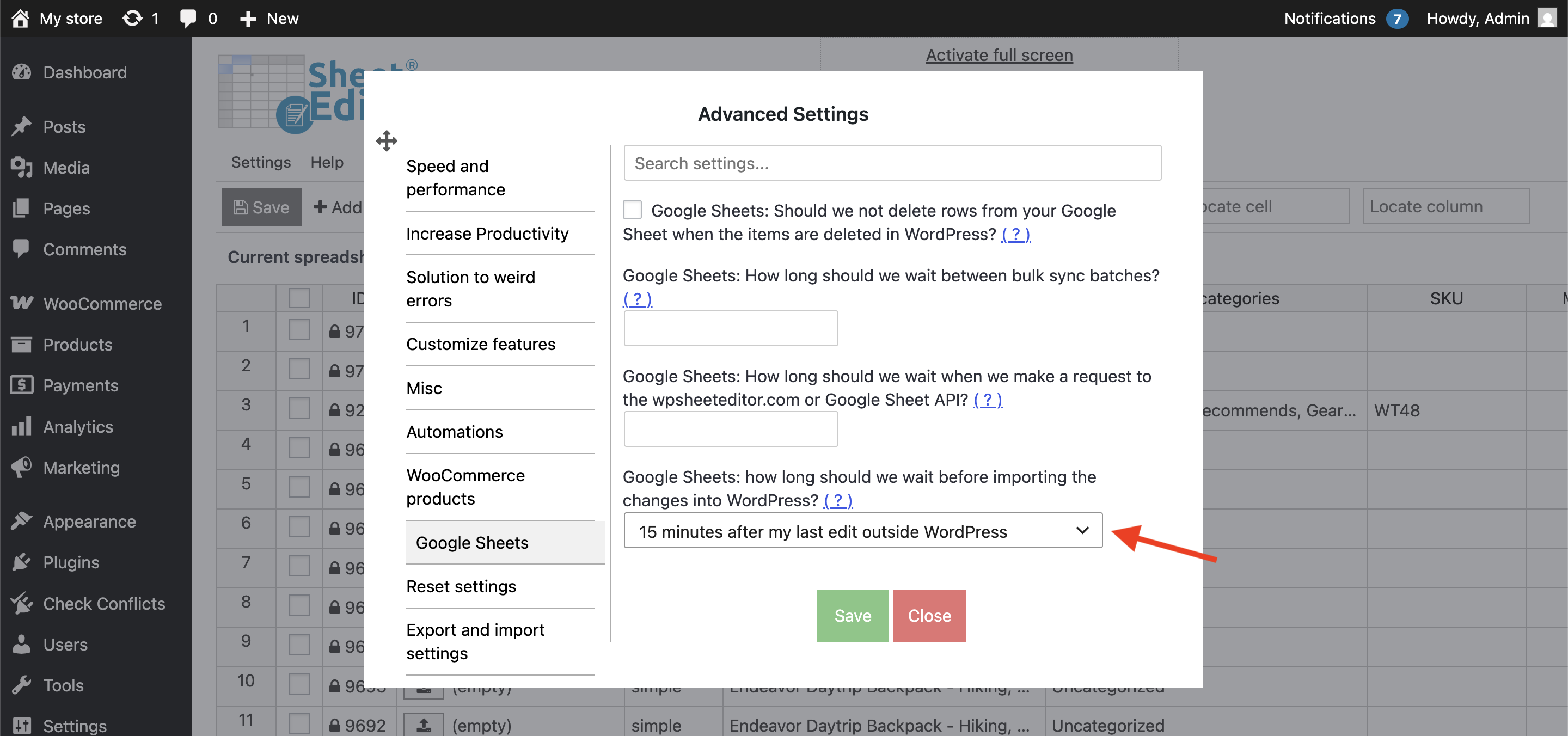Screen dimensions: 1568x736
Task: Focus the Search settings field
Action: tap(892, 163)
